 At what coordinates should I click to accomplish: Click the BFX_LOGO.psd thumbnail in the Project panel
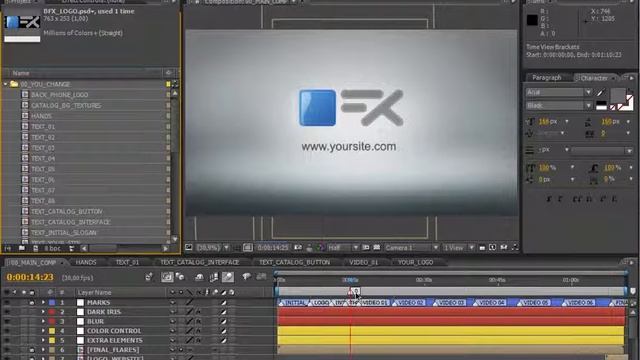pos(22,22)
